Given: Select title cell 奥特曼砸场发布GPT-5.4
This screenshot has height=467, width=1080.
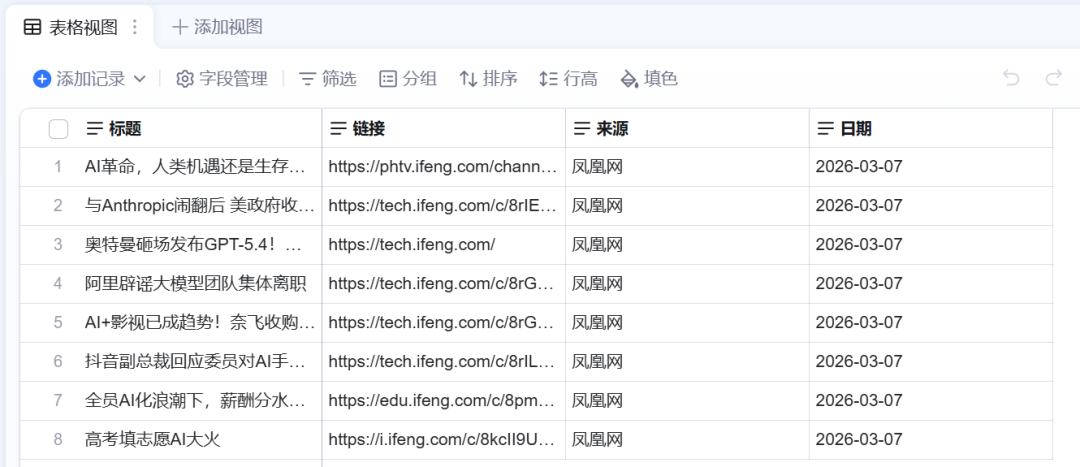Looking at the screenshot, I should (200, 245).
